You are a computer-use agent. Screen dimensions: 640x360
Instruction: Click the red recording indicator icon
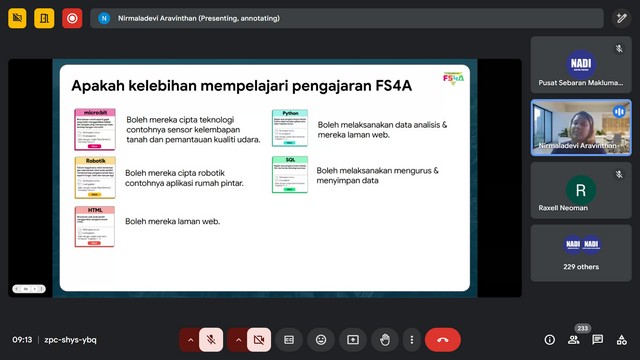(x=72, y=18)
